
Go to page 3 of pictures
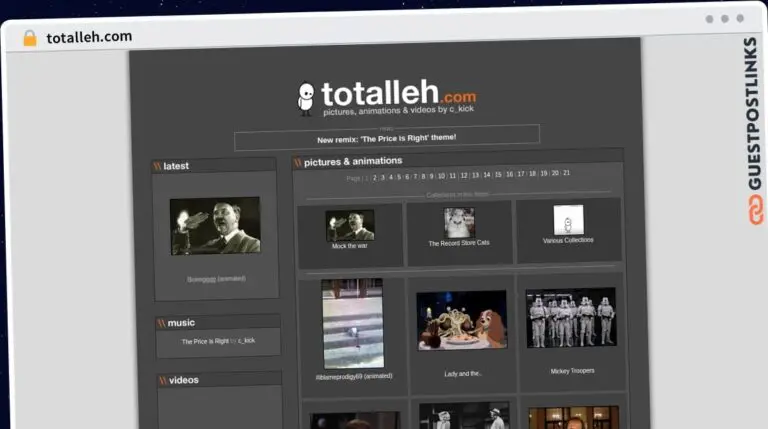point(383,177)
